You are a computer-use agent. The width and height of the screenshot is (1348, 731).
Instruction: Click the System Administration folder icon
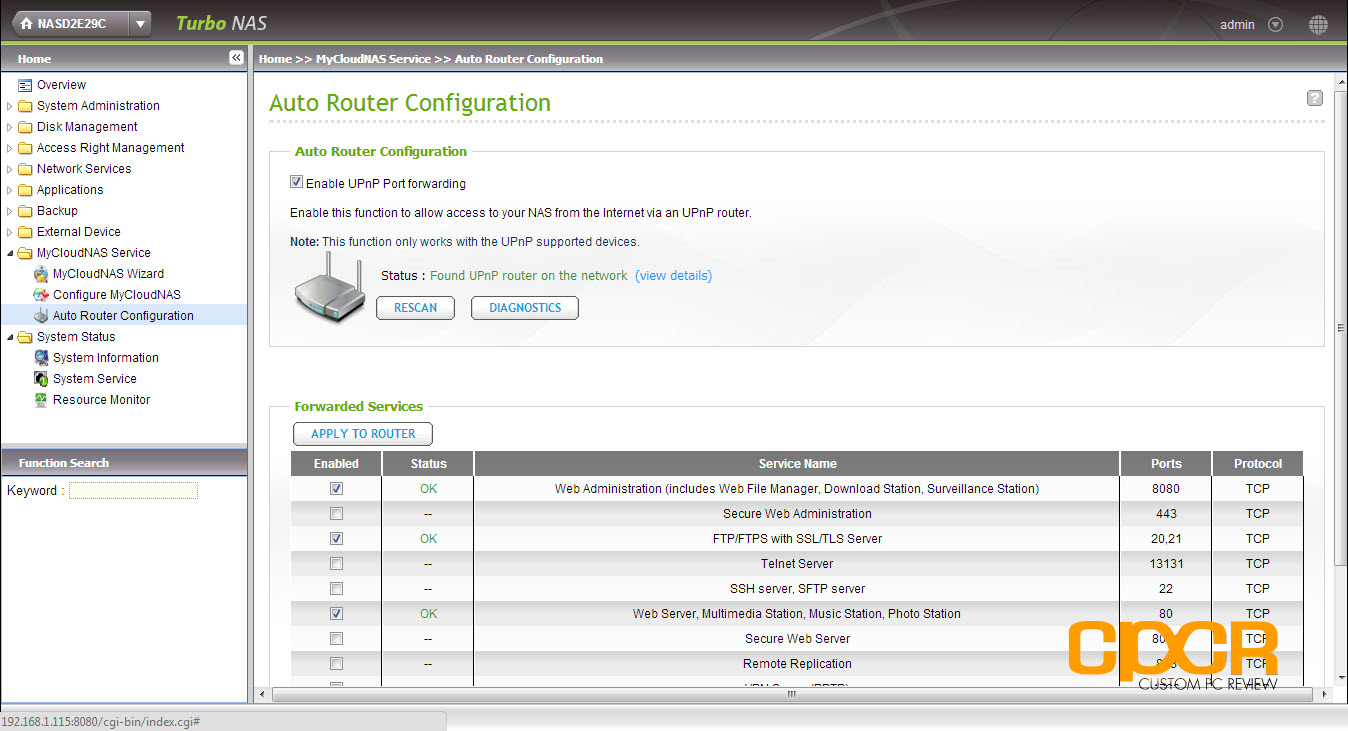[25, 106]
